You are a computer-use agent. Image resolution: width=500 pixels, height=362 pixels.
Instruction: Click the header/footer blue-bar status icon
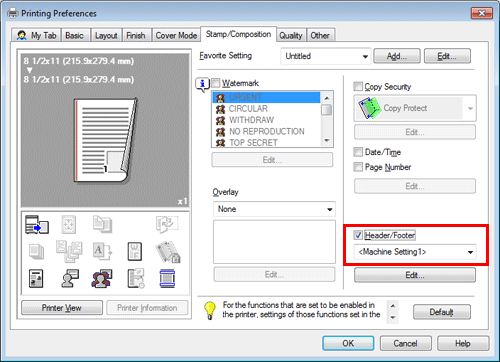[167, 279]
